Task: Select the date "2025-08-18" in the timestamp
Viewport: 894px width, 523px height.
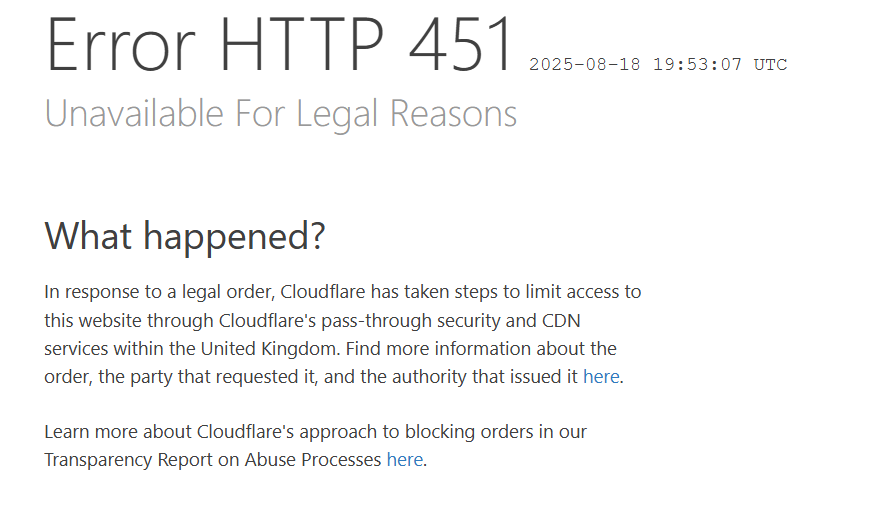Action: coord(584,64)
